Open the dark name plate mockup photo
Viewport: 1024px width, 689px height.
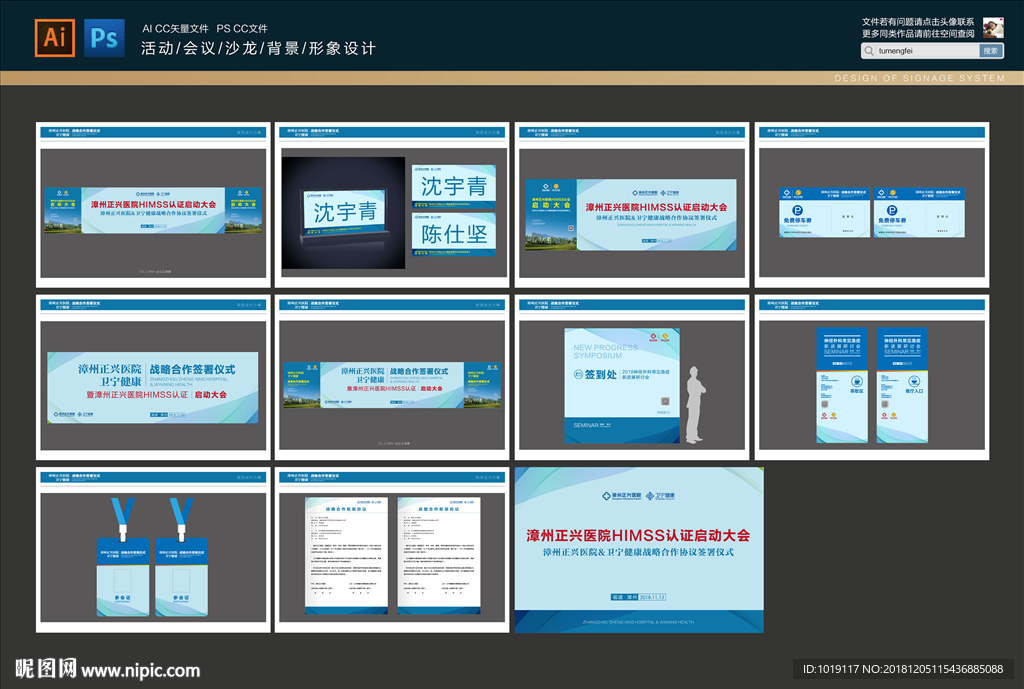click(x=343, y=212)
